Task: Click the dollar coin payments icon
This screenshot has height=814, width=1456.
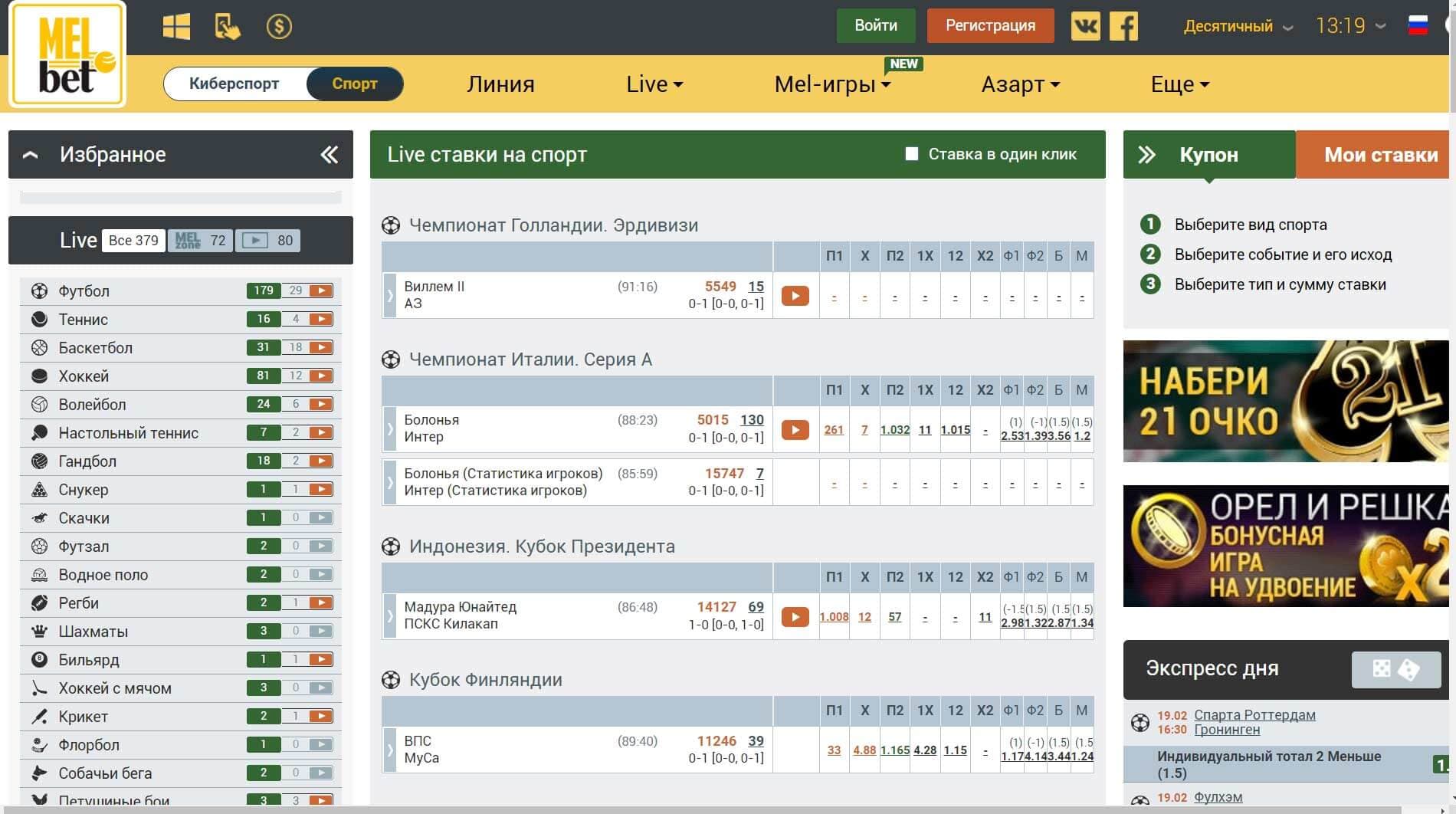Action: coord(279,26)
